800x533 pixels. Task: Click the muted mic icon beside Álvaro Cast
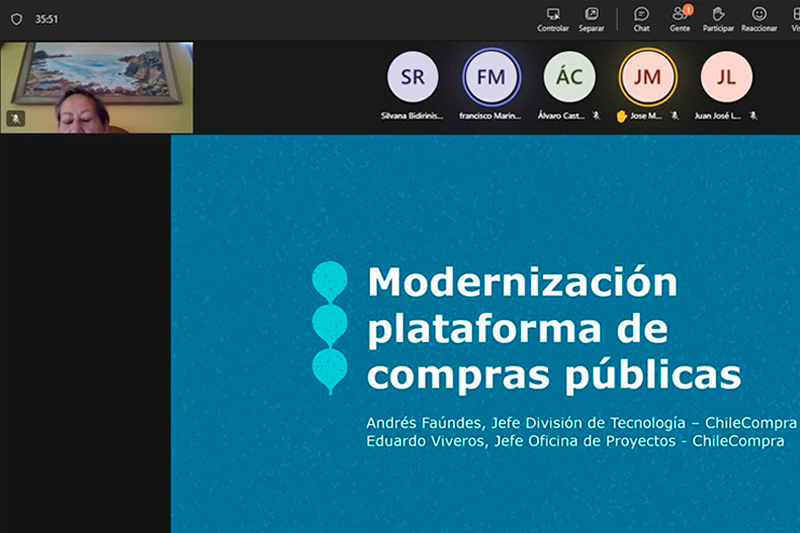coord(596,116)
